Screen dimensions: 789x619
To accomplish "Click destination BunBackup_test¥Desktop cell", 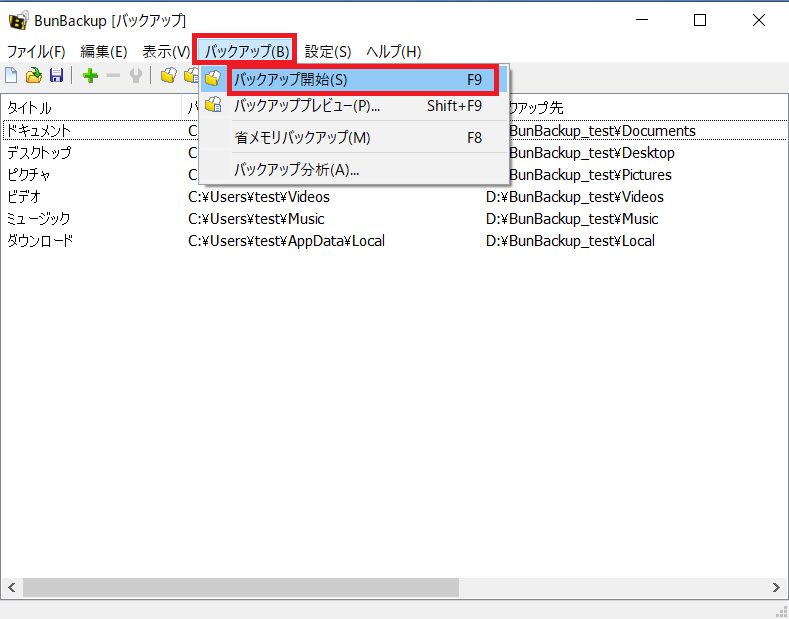I will pos(592,152).
